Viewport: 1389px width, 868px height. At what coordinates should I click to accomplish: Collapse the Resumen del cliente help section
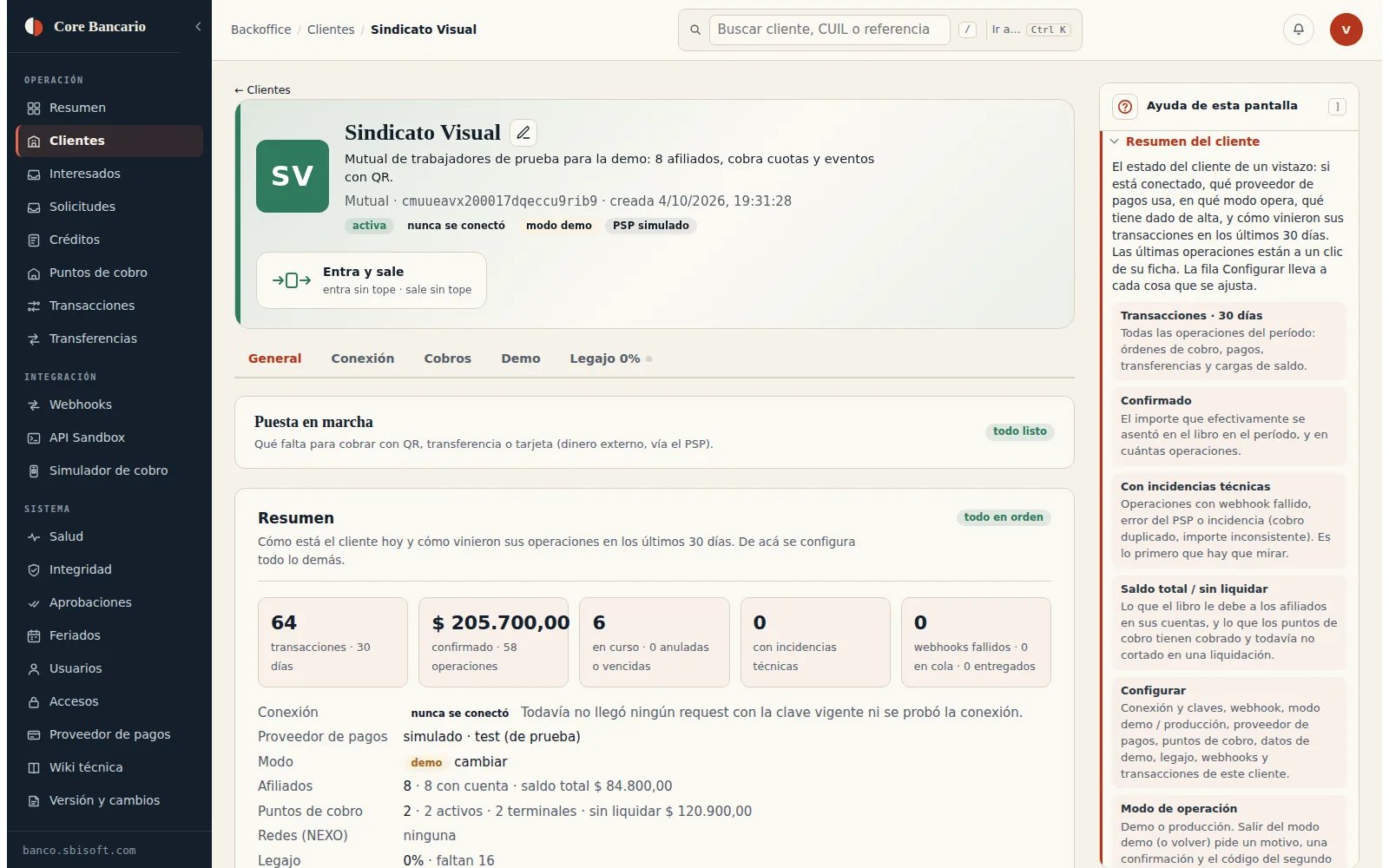coord(1184,141)
